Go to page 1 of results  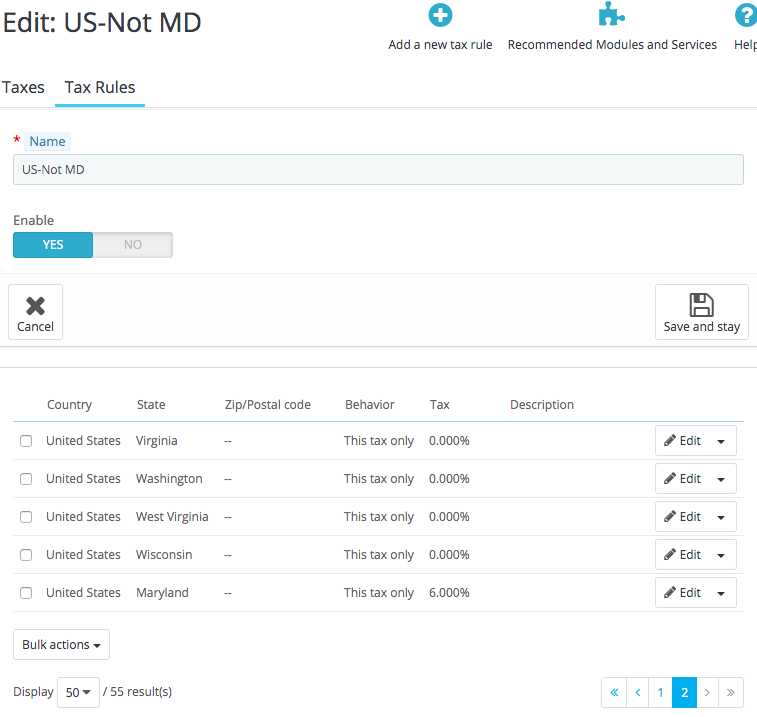pos(660,692)
